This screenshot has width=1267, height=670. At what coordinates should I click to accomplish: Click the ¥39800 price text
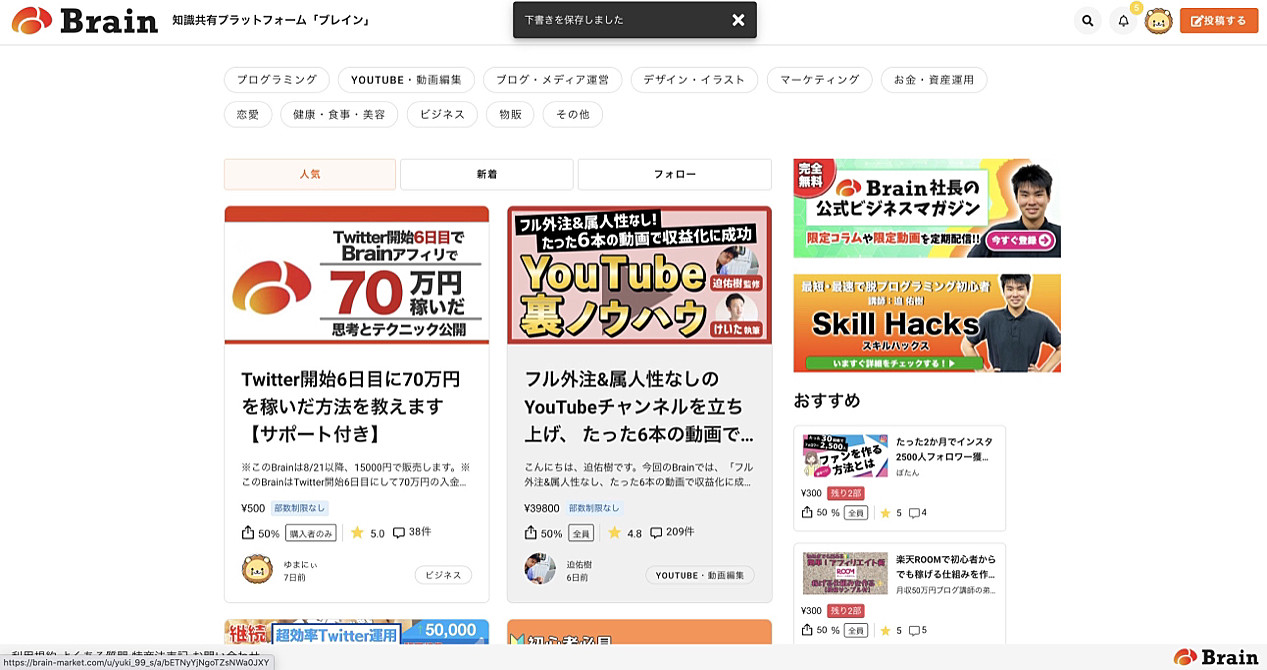click(x=542, y=508)
